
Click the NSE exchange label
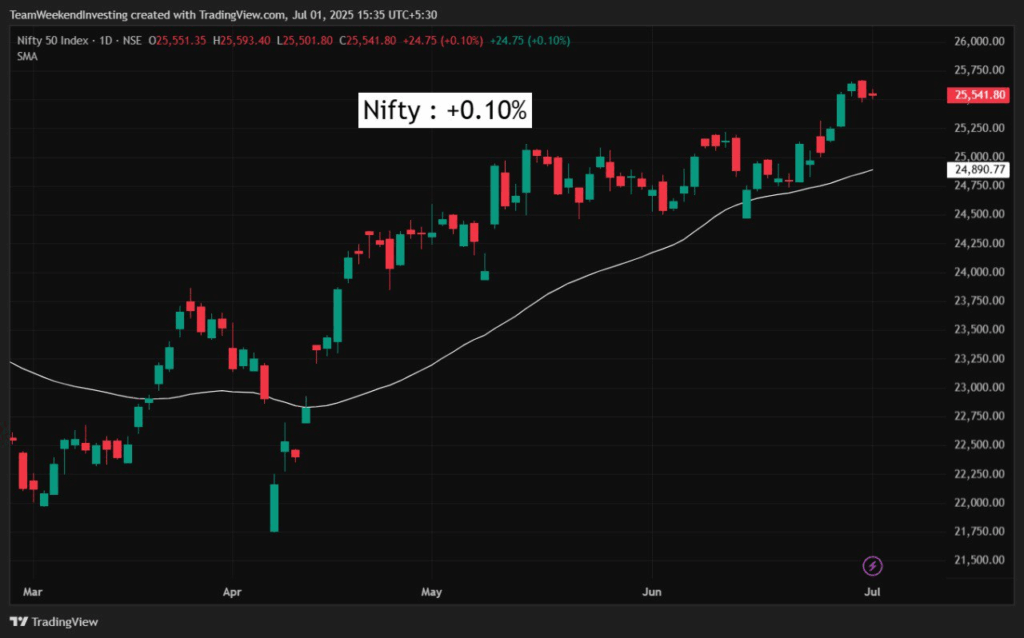[x=132, y=40]
